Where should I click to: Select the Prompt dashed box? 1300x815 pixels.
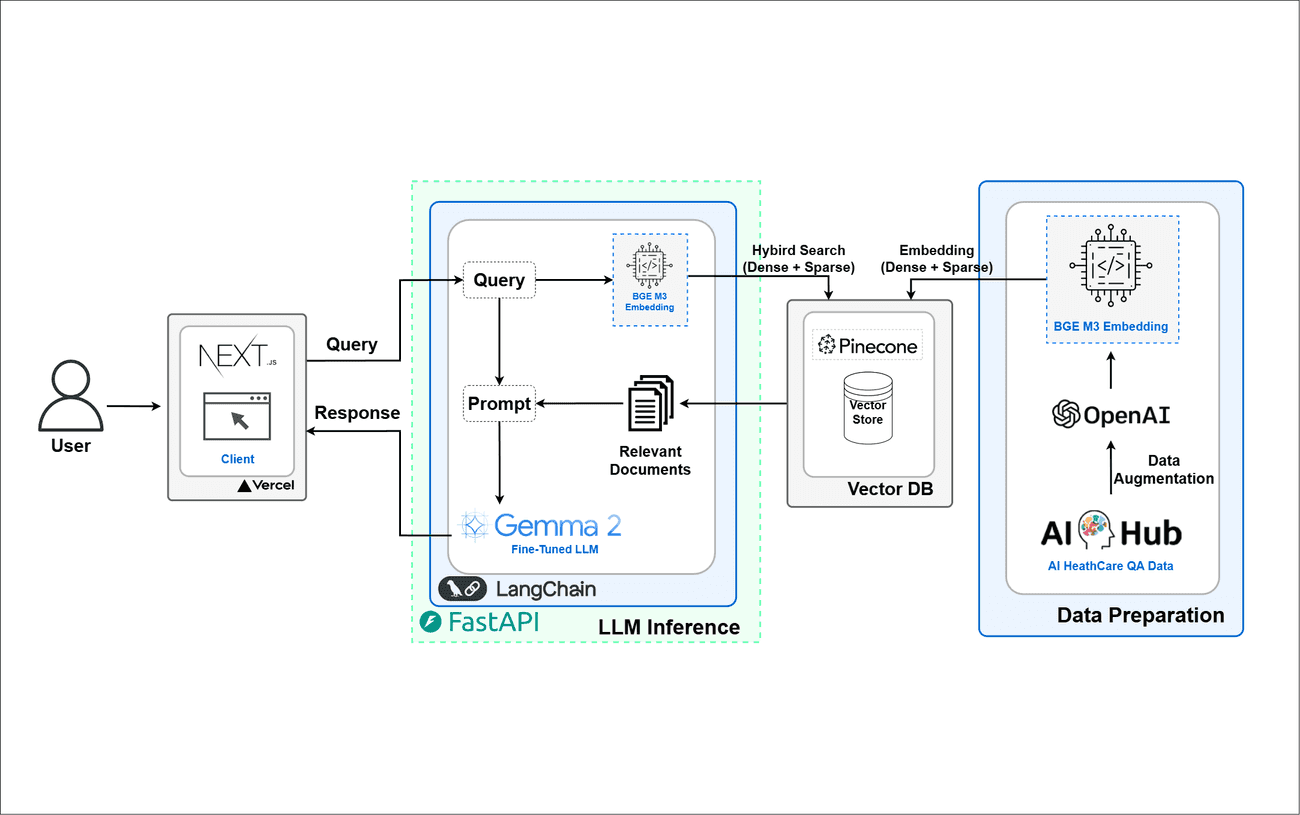coord(499,404)
